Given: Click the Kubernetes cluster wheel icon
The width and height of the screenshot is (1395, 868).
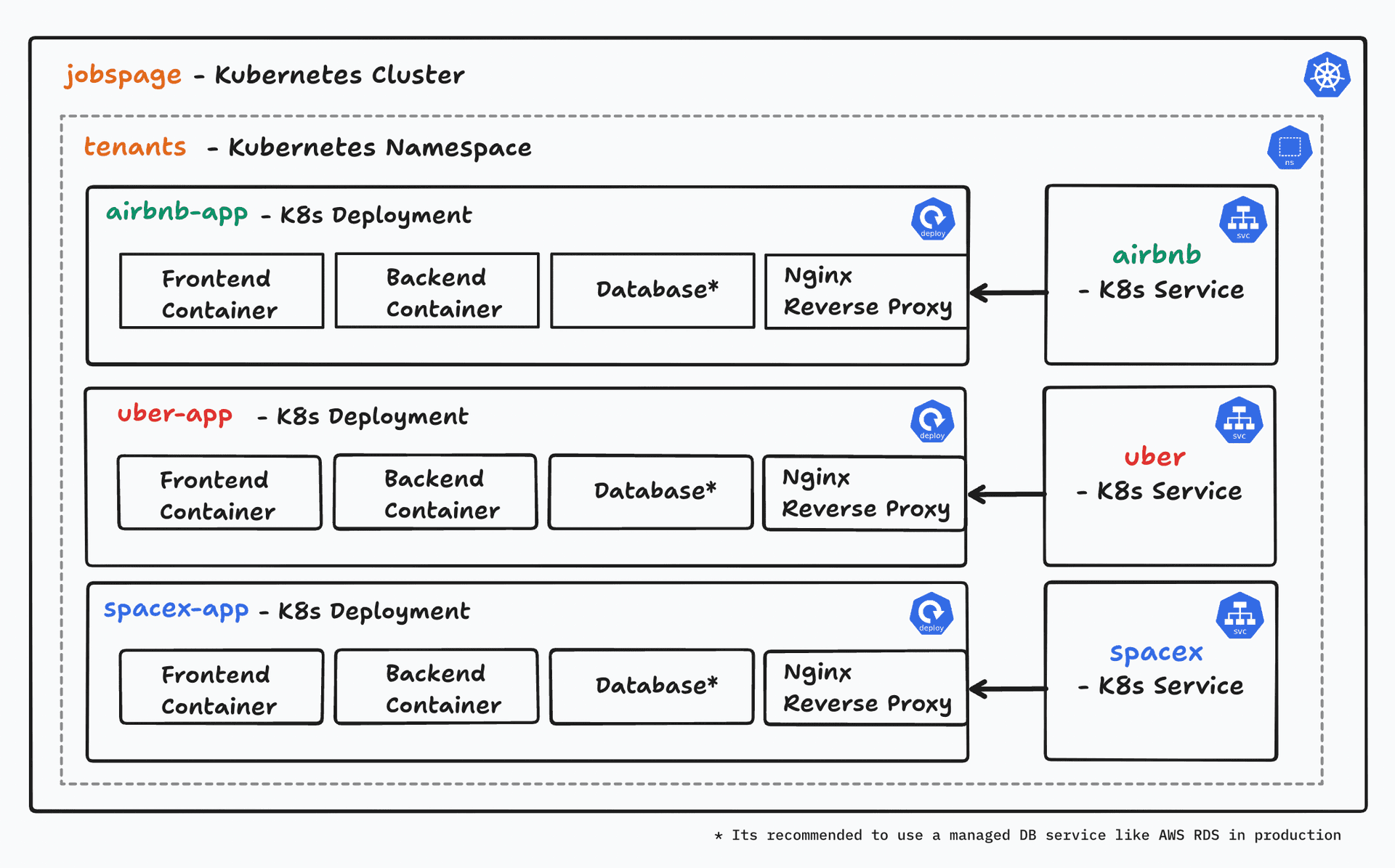Looking at the screenshot, I should click(1327, 75).
